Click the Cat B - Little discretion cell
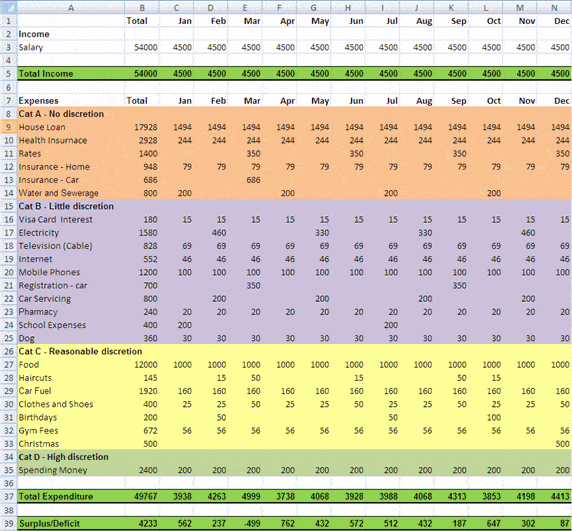 [71, 206]
